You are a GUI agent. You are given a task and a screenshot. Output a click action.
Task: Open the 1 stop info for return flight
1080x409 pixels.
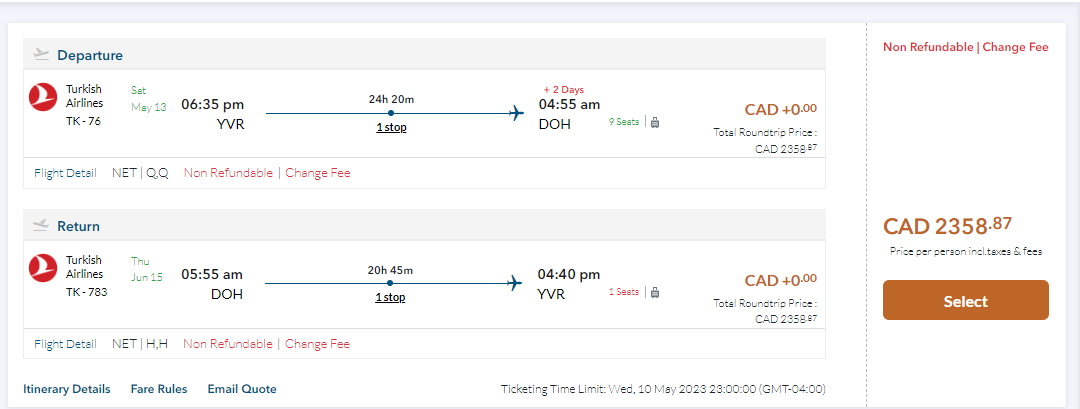pos(391,297)
